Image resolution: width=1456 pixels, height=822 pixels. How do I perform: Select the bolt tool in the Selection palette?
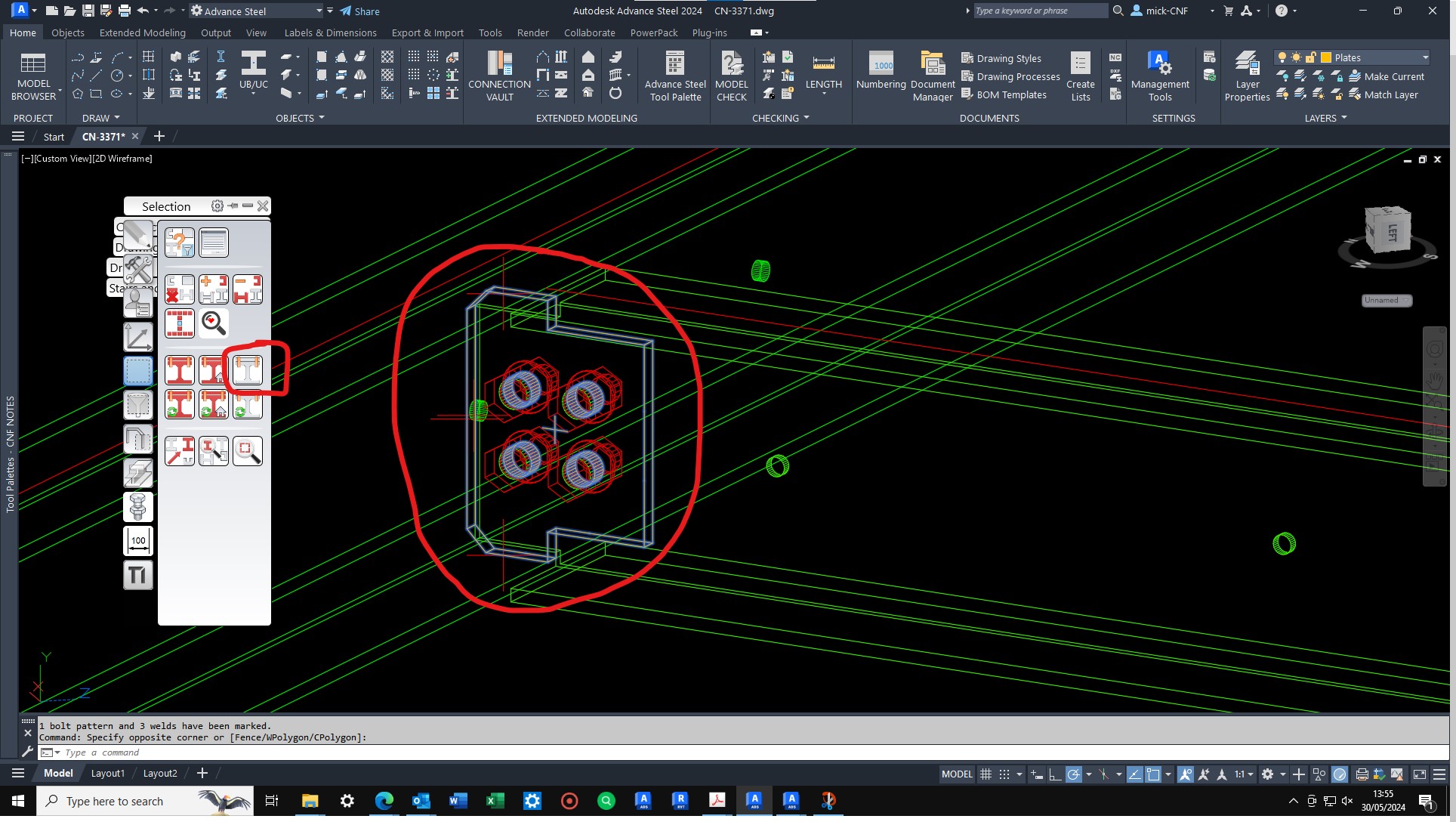pyautogui.click(x=138, y=507)
